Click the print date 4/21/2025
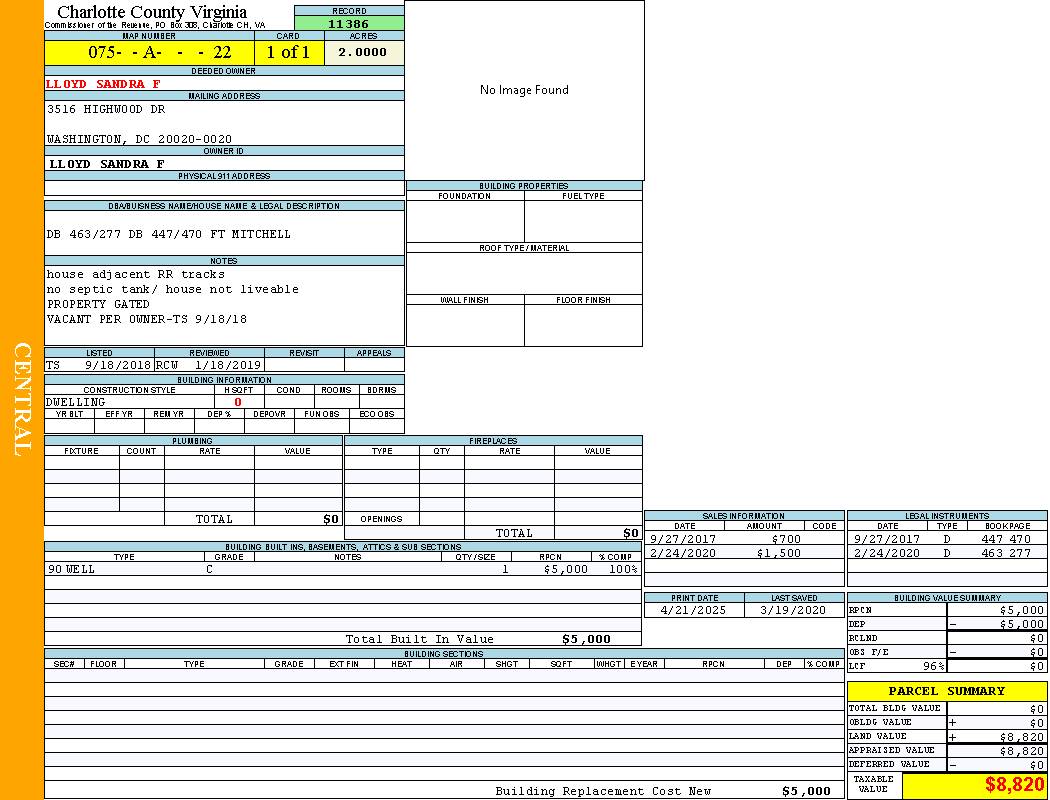Screen dimensions: 1050x800 pos(694,610)
